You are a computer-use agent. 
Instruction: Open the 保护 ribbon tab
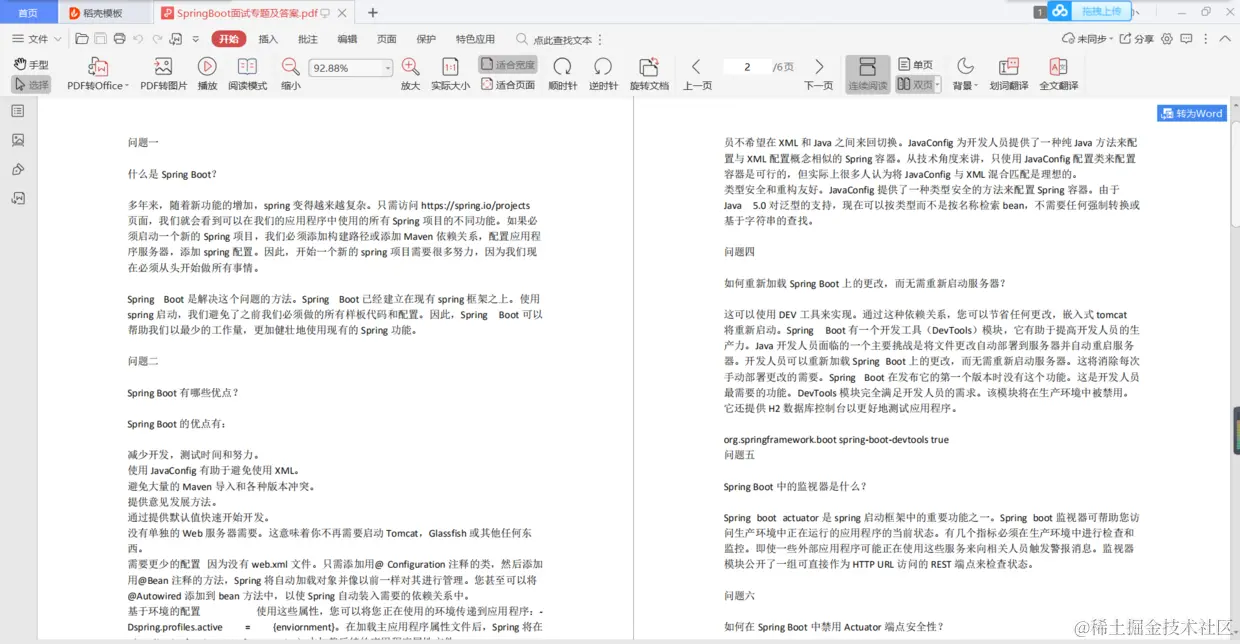tap(426, 39)
